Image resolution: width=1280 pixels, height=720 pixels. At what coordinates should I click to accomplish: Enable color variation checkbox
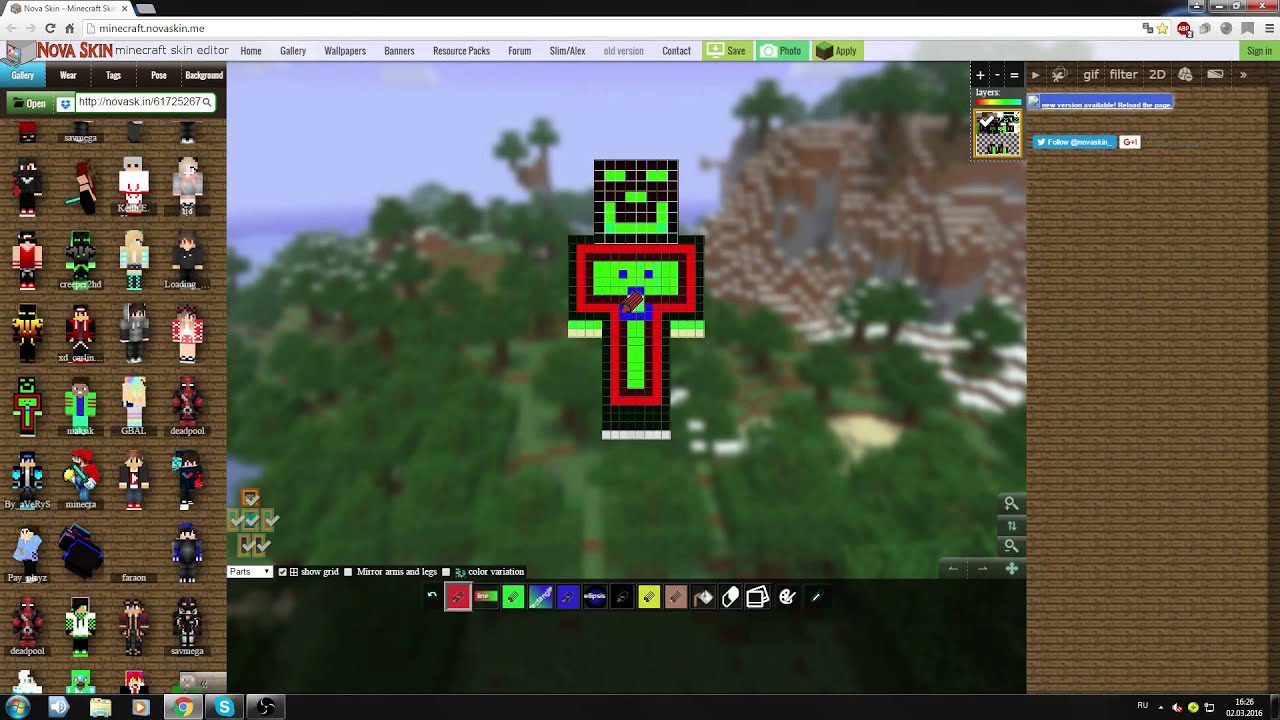click(x=446, y=572)
